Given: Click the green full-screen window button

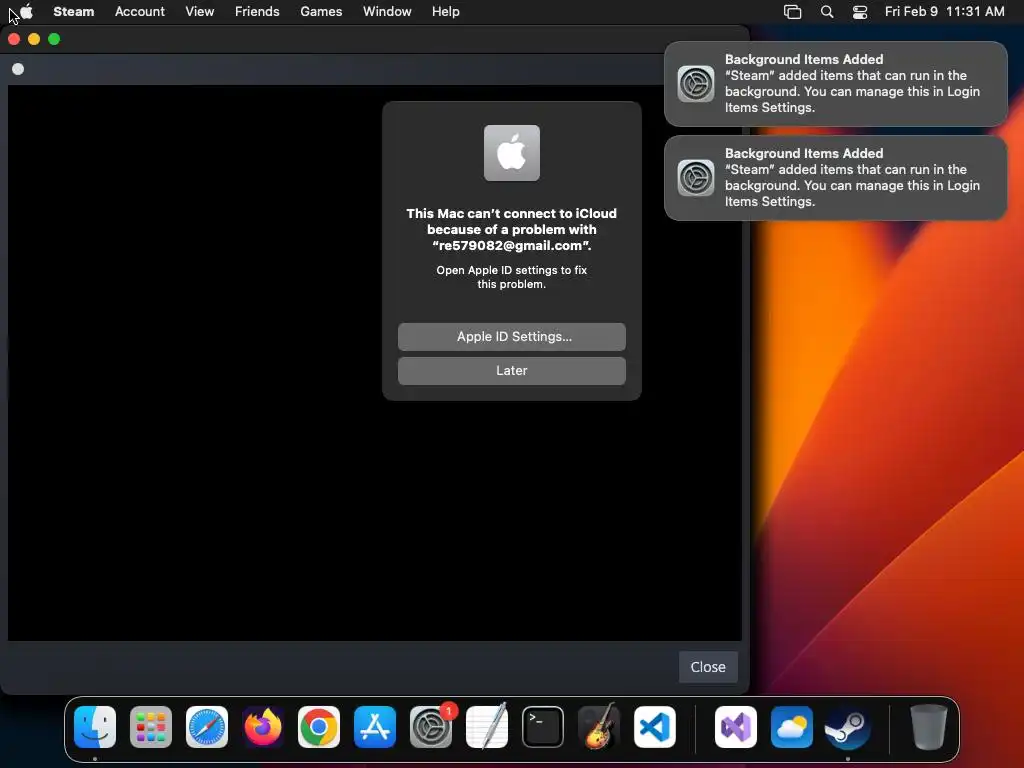Looking at the screenshot, I should coord(54,39).
